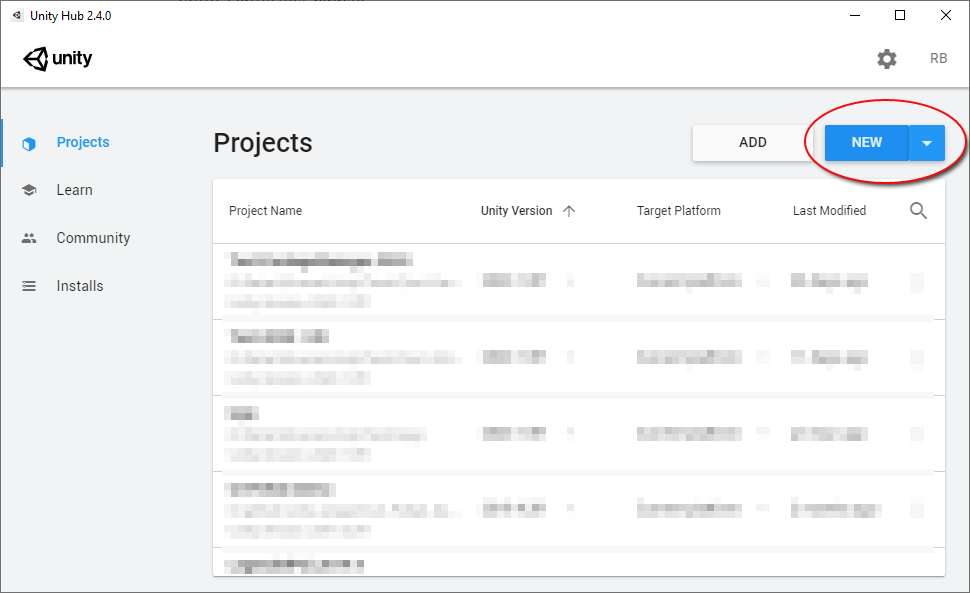Create a project with NEW button
Screen dimensions: 970x593
point(866,143)
